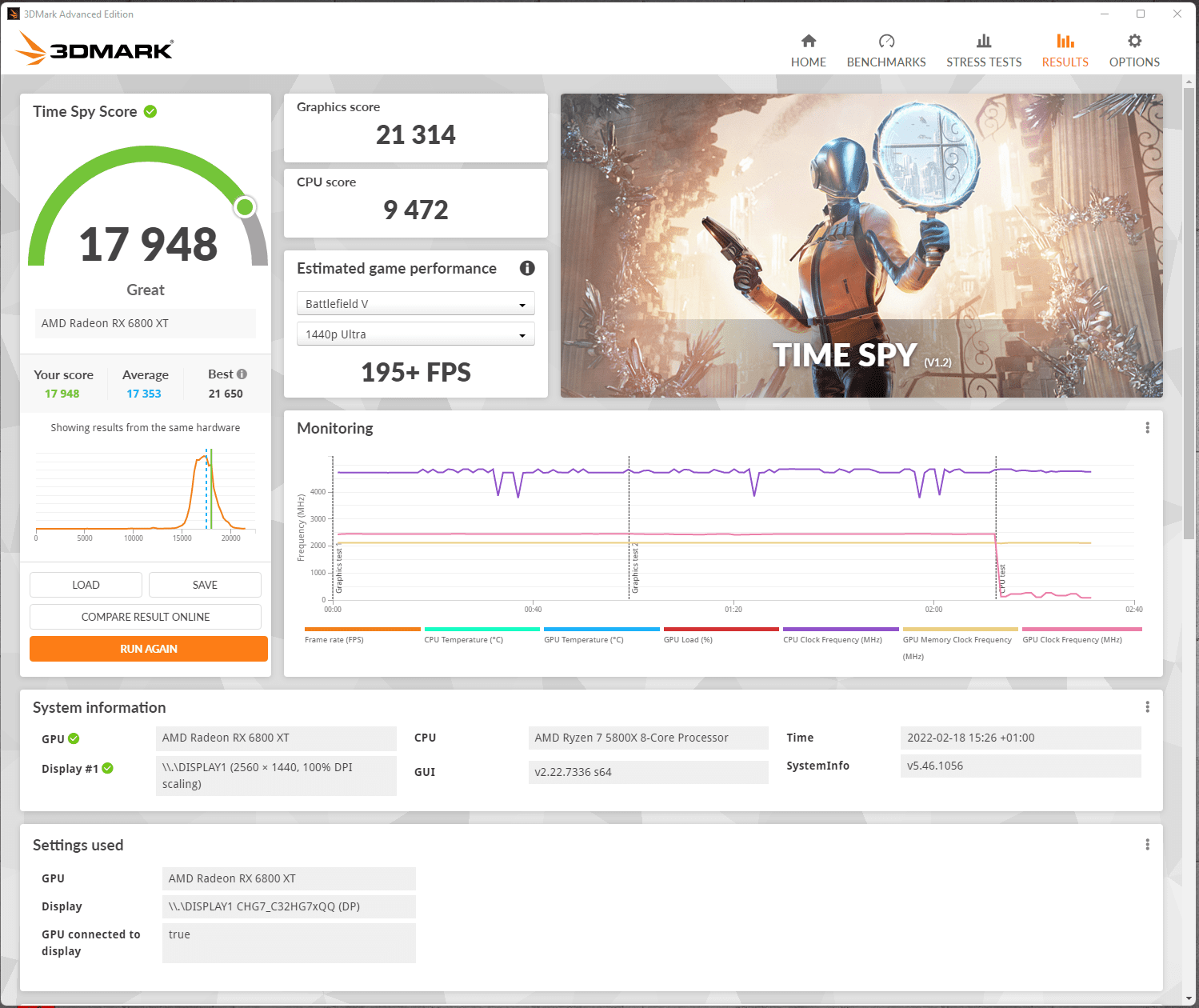The width and height of the screenshot is (1199, 1008).
Task: Click the green checkmark beside Time Spy Score
Action: 150,111
